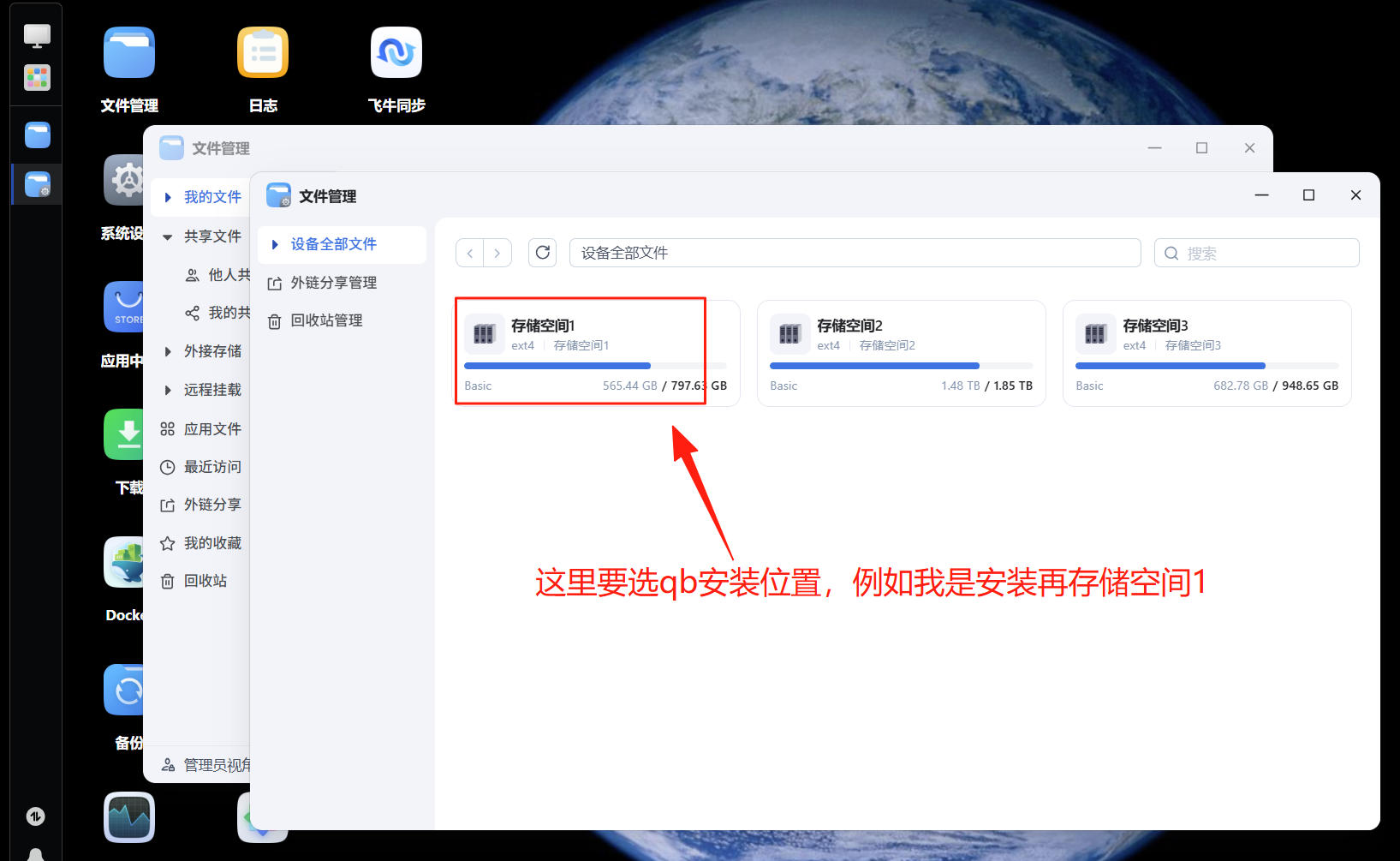This screenshot has height=861, width=1400.
Task: Click the 存储空间3 drive icon
Action: [1095, 334]
